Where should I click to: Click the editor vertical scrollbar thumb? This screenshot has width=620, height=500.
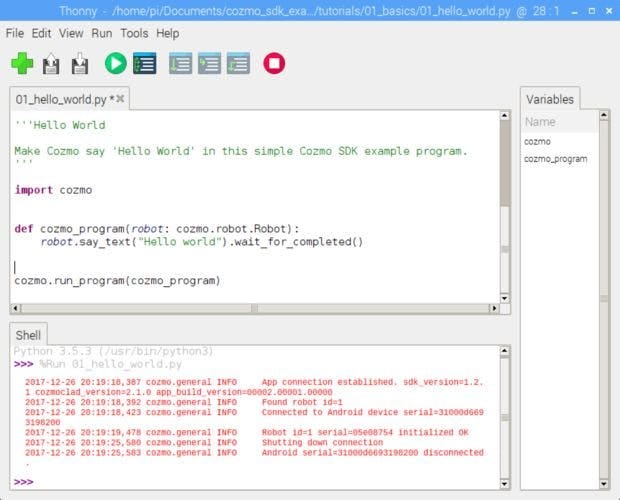coord(505,163)
